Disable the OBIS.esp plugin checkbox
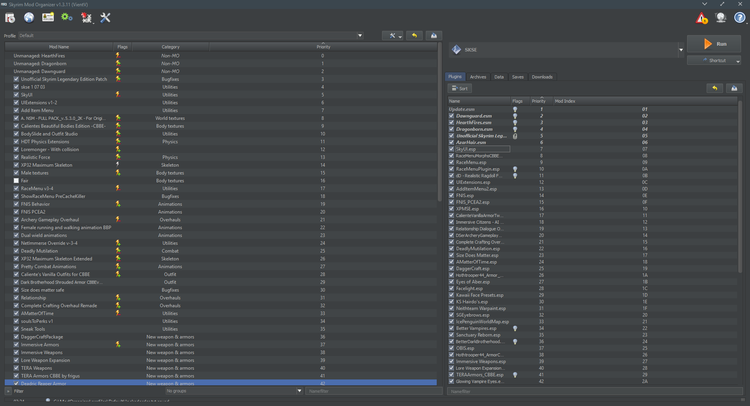Screen dimensions: 750x406 452,348
